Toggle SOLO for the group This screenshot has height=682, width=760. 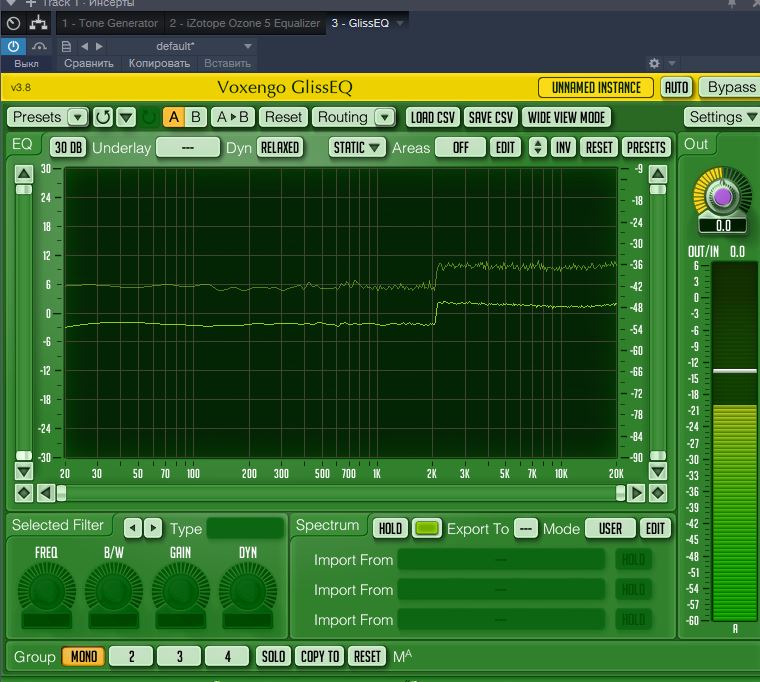pyautogui.click(x=273, y=656)
